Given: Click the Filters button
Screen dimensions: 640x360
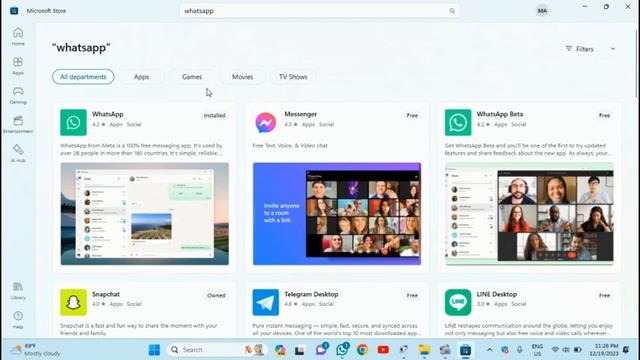Looking at the screenshot, I should [x=580, y=49].
